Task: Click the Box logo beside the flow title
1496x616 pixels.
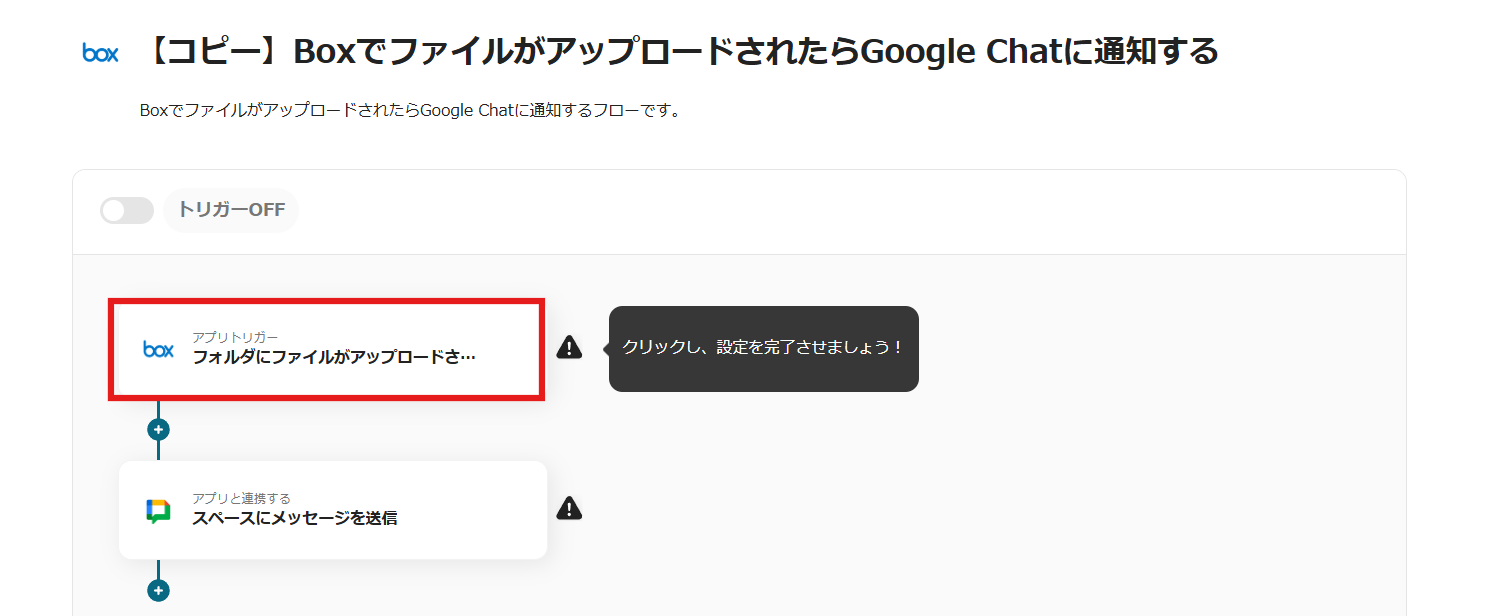Action: pos(100,53)
